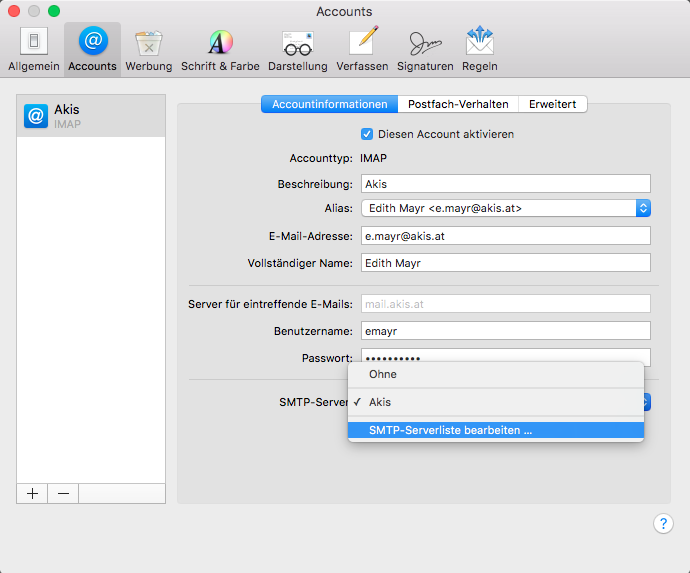This screenshot has width=690, height=573.
Task: Click the Beschreibung text field
Action: pos(505,184)
